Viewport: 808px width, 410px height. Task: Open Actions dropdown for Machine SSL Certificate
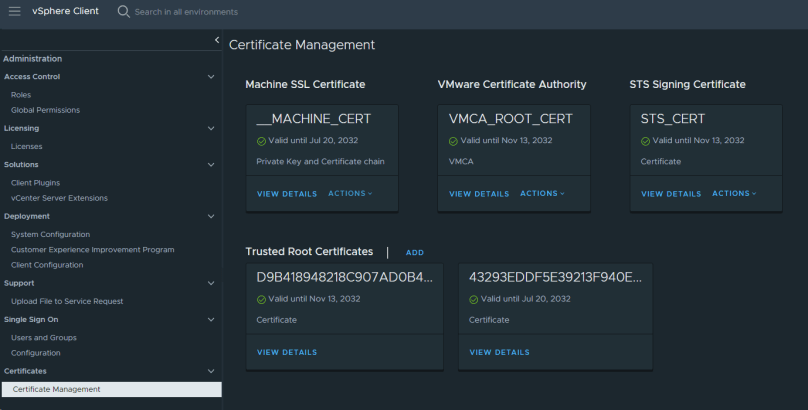tap(350, 194)
